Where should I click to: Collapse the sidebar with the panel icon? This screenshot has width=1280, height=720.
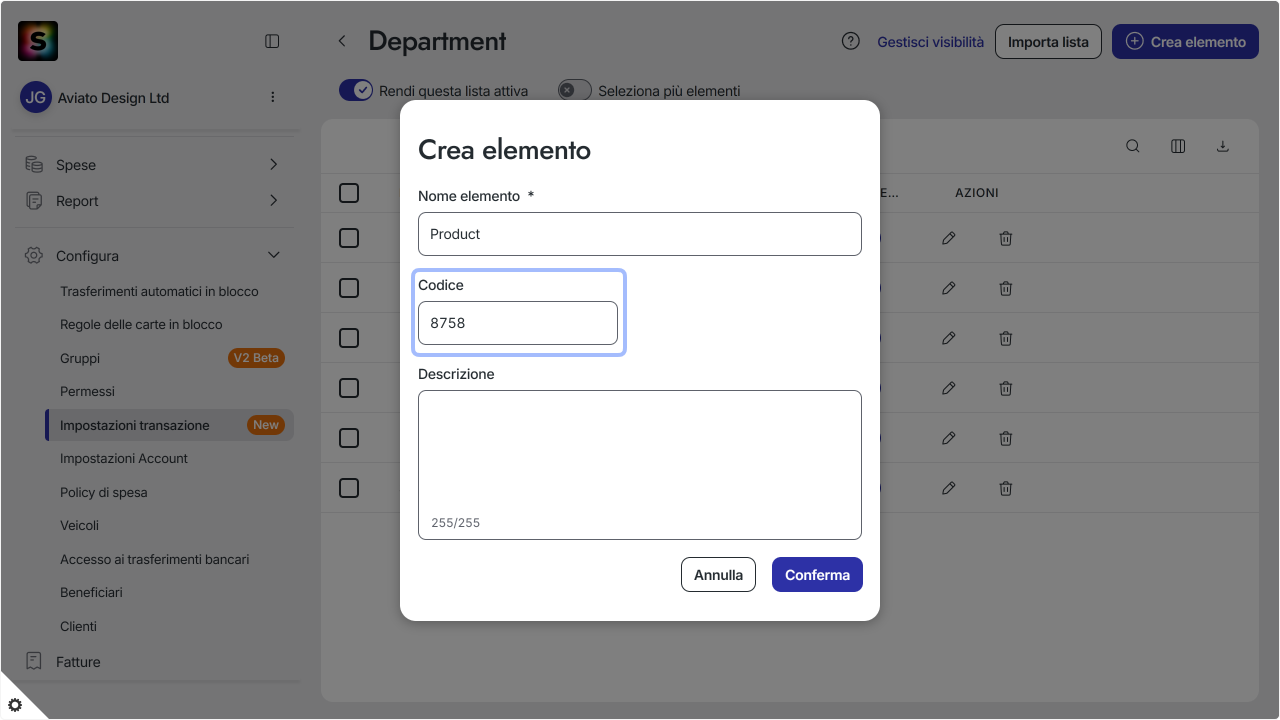pos(272,41)
